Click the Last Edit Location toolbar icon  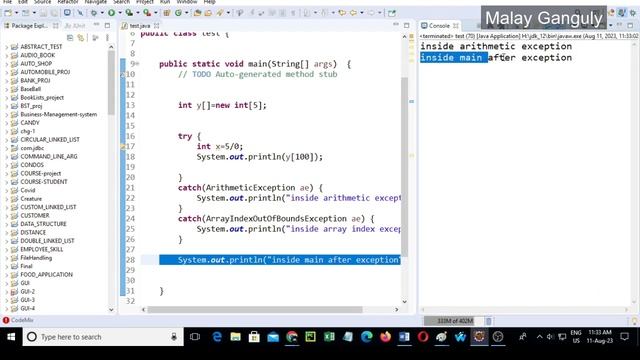[x=342, y=13]
